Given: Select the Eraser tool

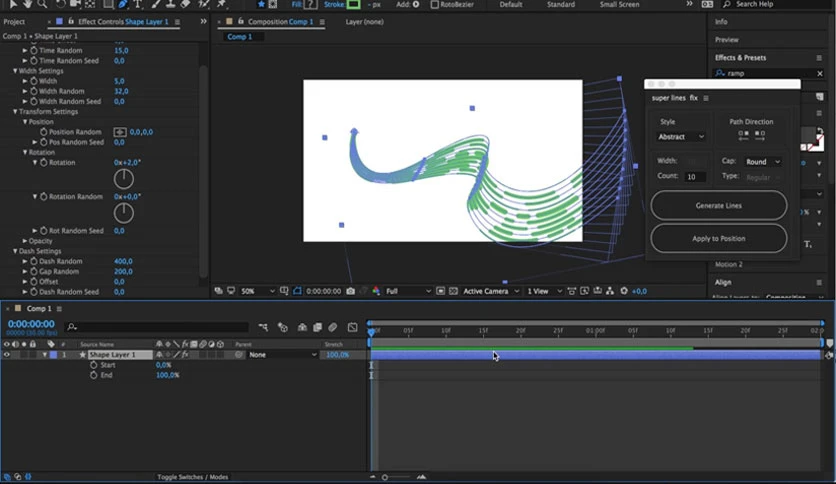Looking at the screenshot, I should [185, 4].
